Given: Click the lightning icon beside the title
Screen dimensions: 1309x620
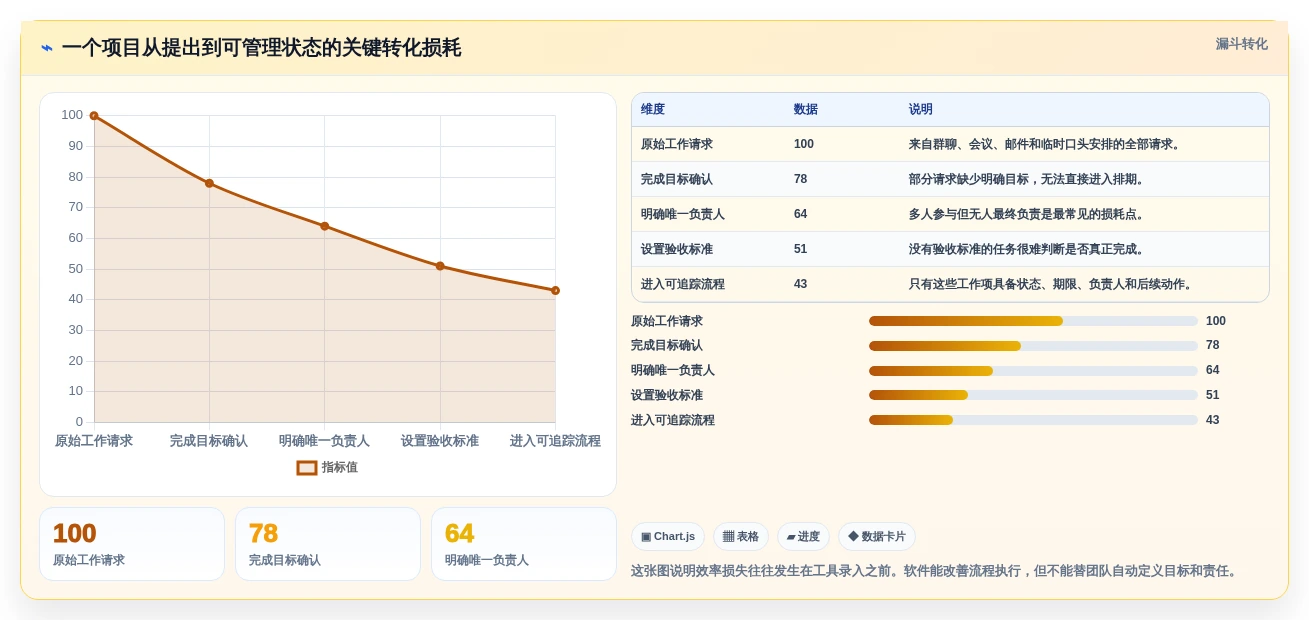Looking at the screenshot, I should pos(47,48).
